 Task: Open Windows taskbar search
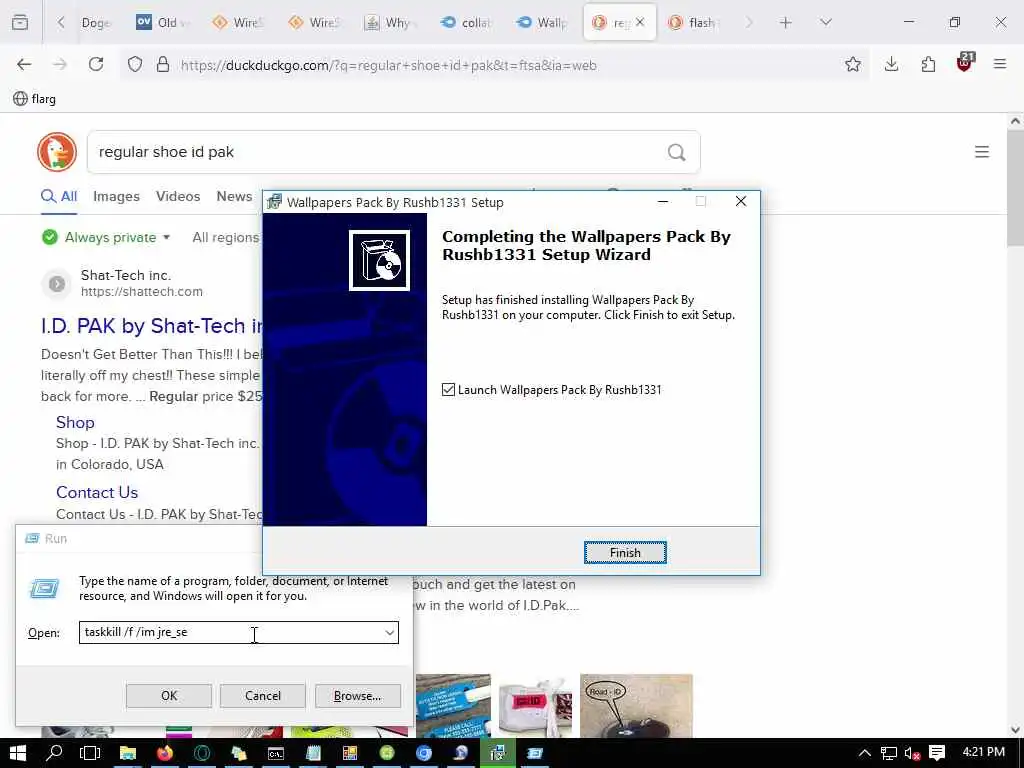[x=54, y=753]
